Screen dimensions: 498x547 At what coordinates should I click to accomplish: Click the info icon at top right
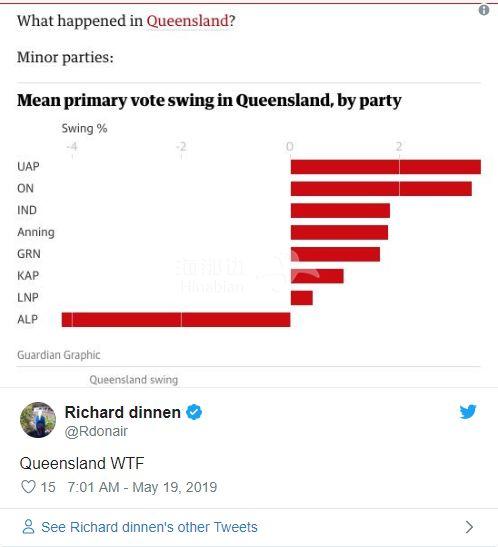click(484, 10)
